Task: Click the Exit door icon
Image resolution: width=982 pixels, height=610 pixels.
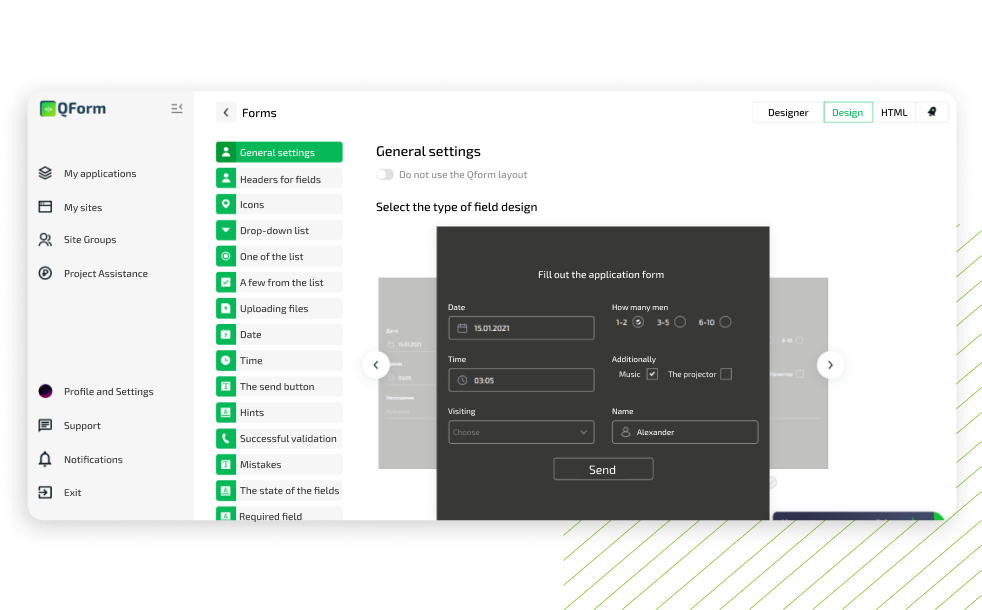Action: pyautogui.click(x=45, y=492)
